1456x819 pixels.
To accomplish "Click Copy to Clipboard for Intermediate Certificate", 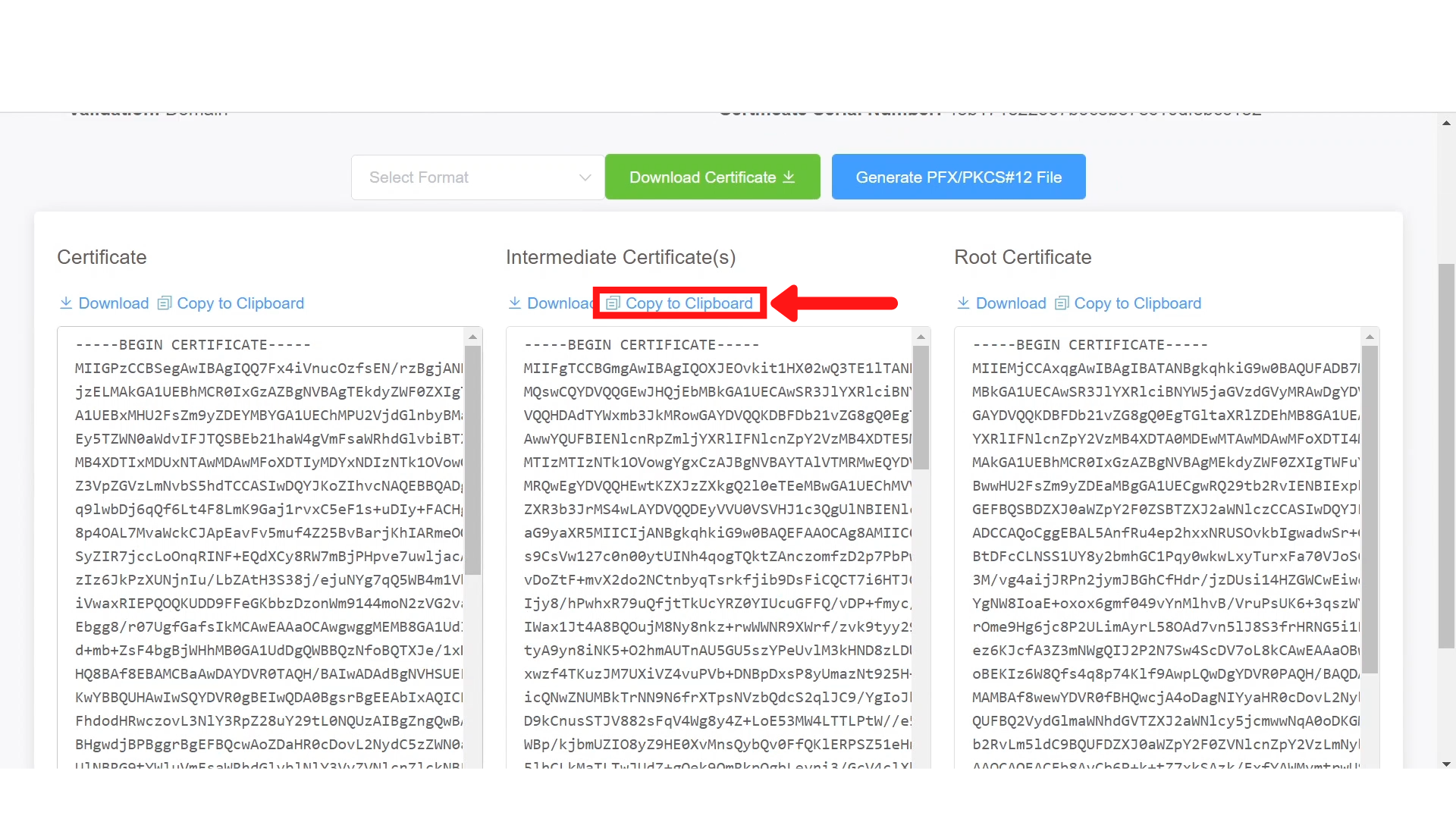I will point(680,303).
